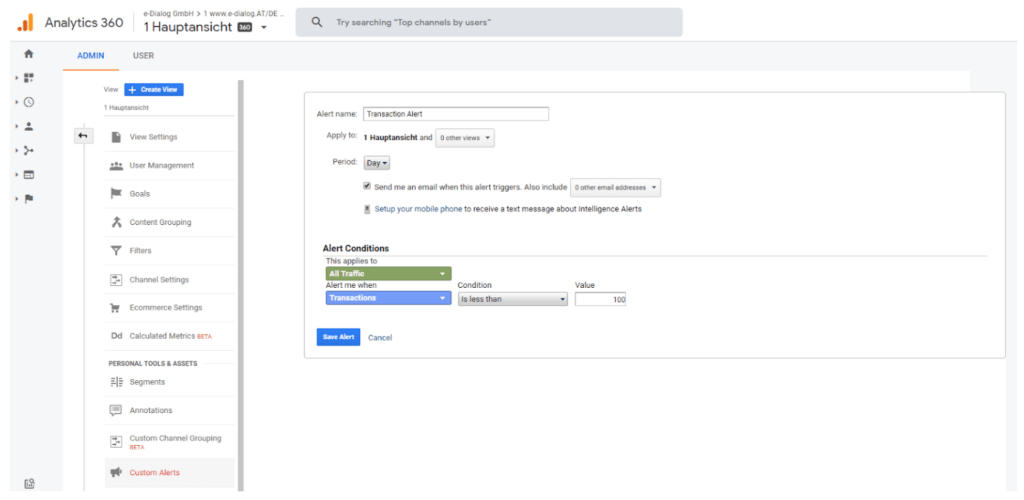Click the Home icon in left sidebar
Image resolution: width=1024 pixels, height=500 pixels.
click(x=29, y=54)
